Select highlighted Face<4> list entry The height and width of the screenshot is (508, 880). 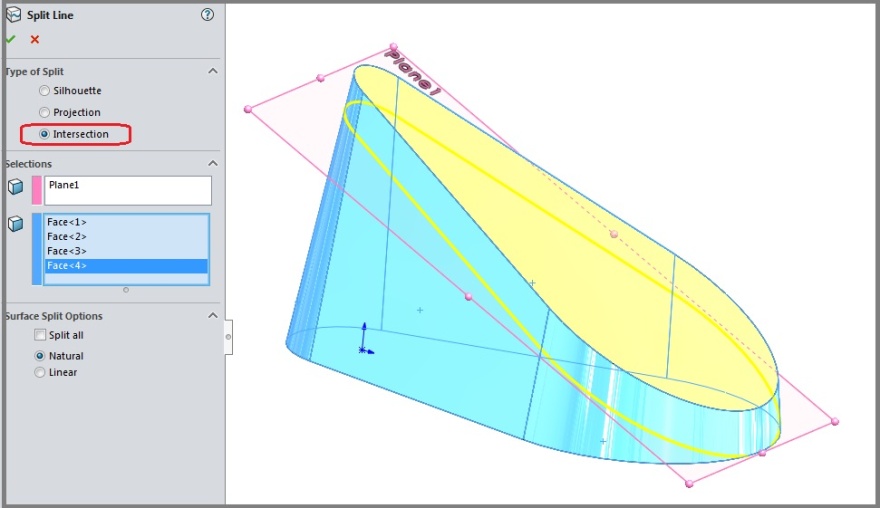click(x=126, y=266)
